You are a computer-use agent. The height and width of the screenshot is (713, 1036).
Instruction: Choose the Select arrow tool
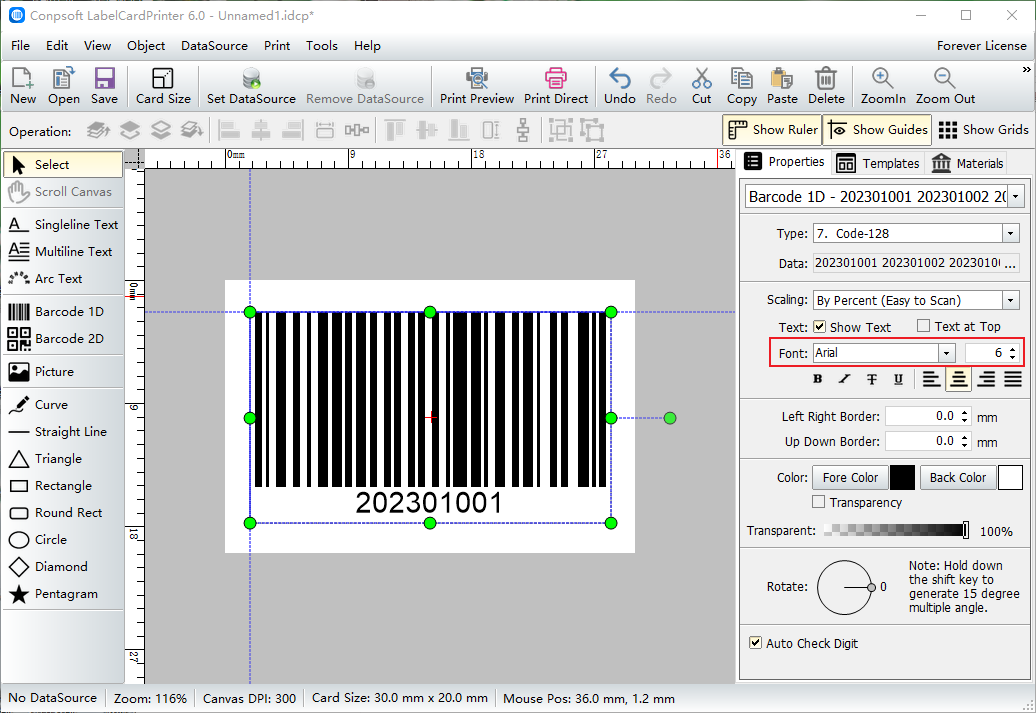point(63,165)
